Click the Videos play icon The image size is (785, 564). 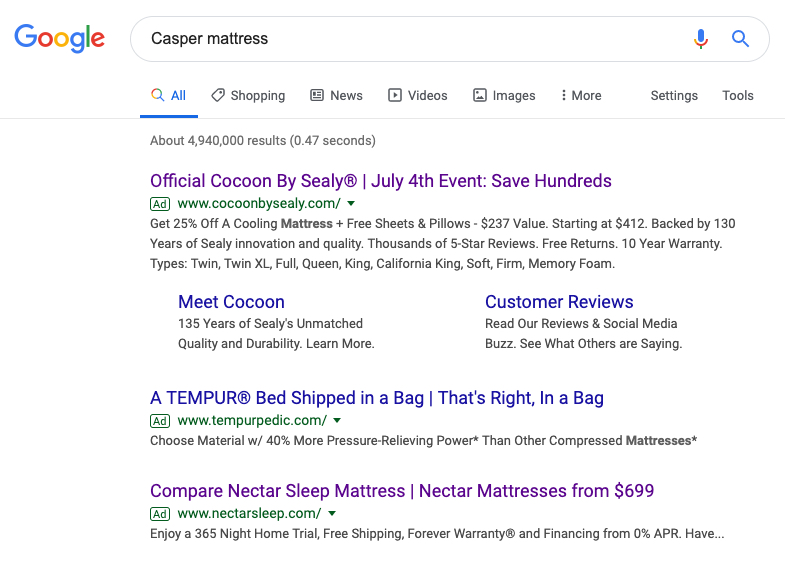click(395, 95)
